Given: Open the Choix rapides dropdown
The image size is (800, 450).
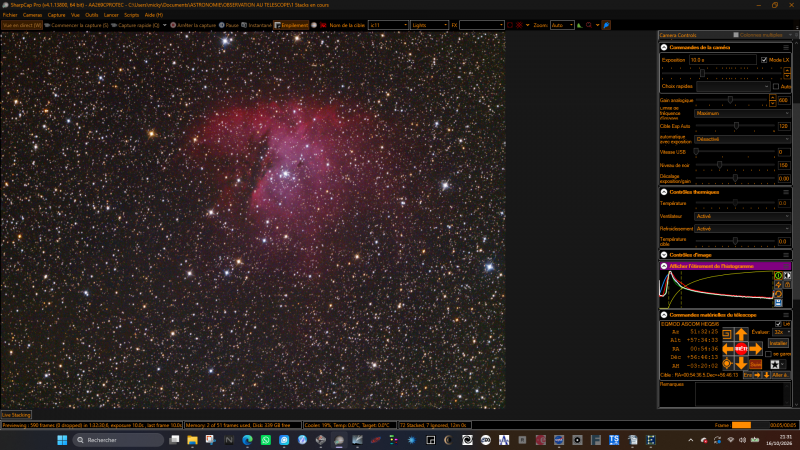Looking at the screenshot, I should (733, 87).
